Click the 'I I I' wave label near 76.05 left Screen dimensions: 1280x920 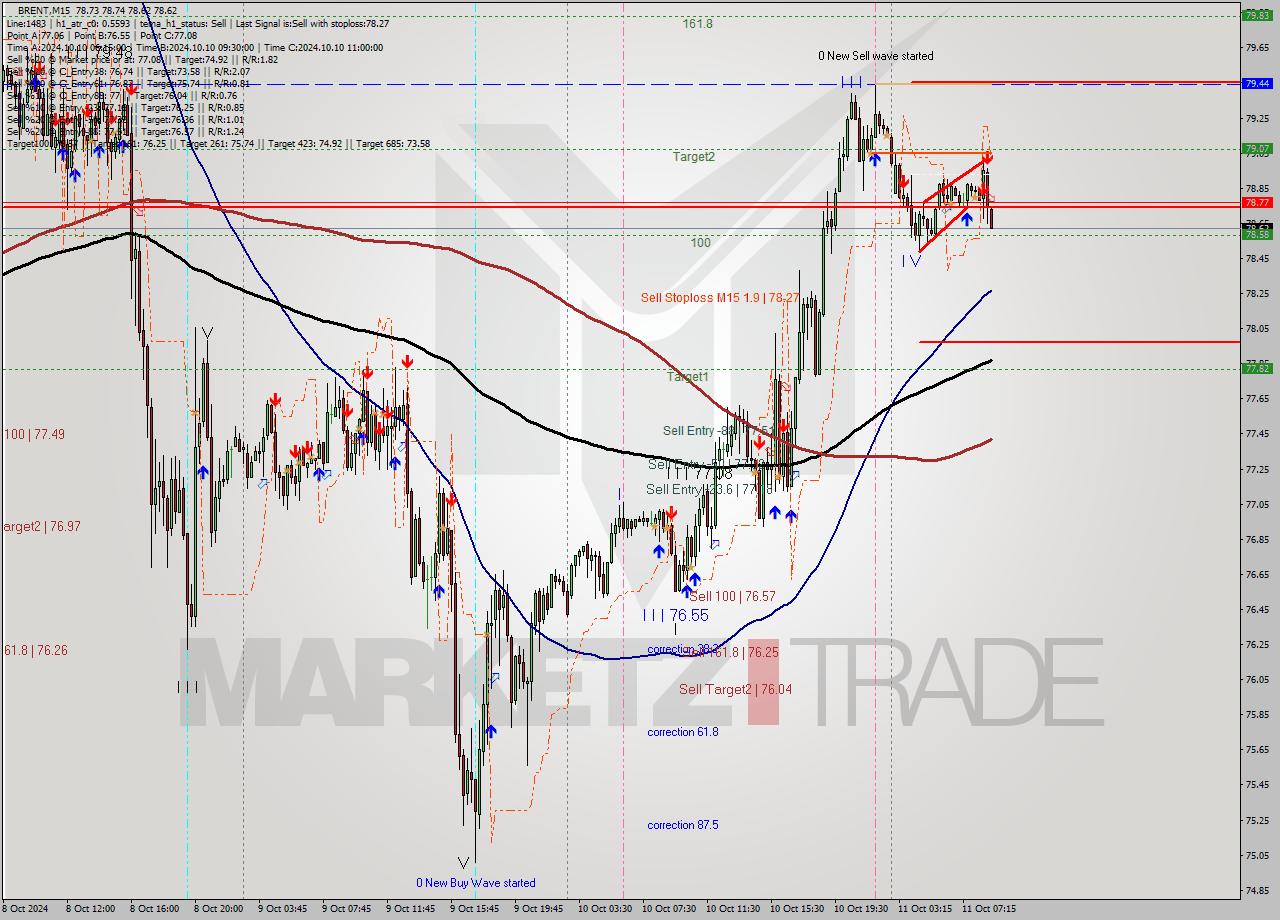[x=188, y=686]
